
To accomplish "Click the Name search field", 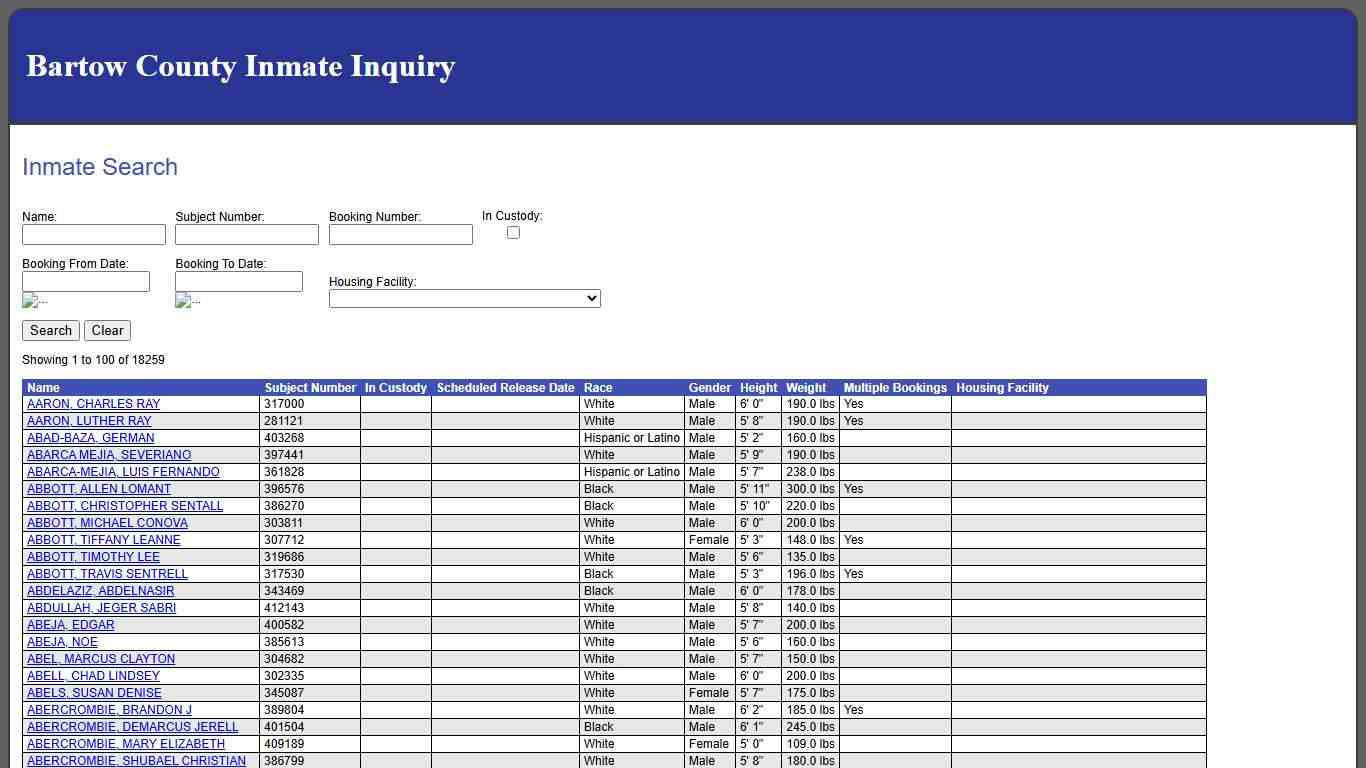I will tap(94, 234).
